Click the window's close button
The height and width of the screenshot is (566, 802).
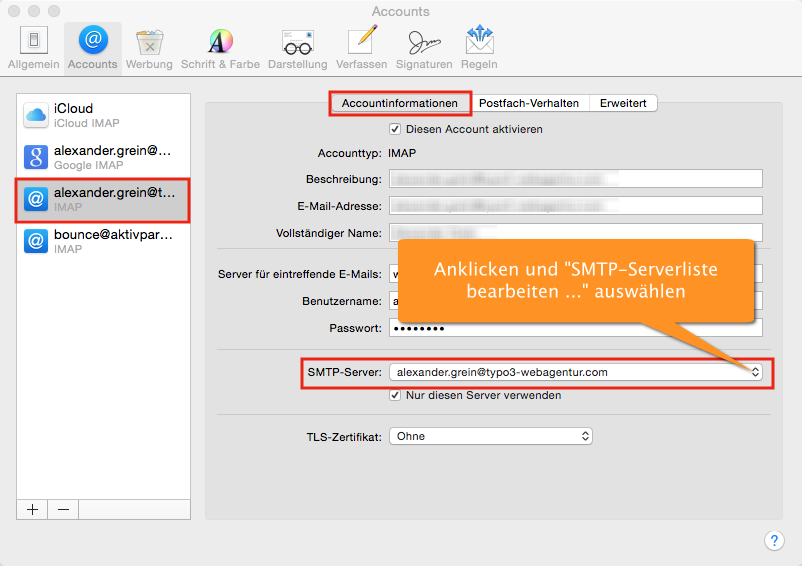click(x=14, y=11)
